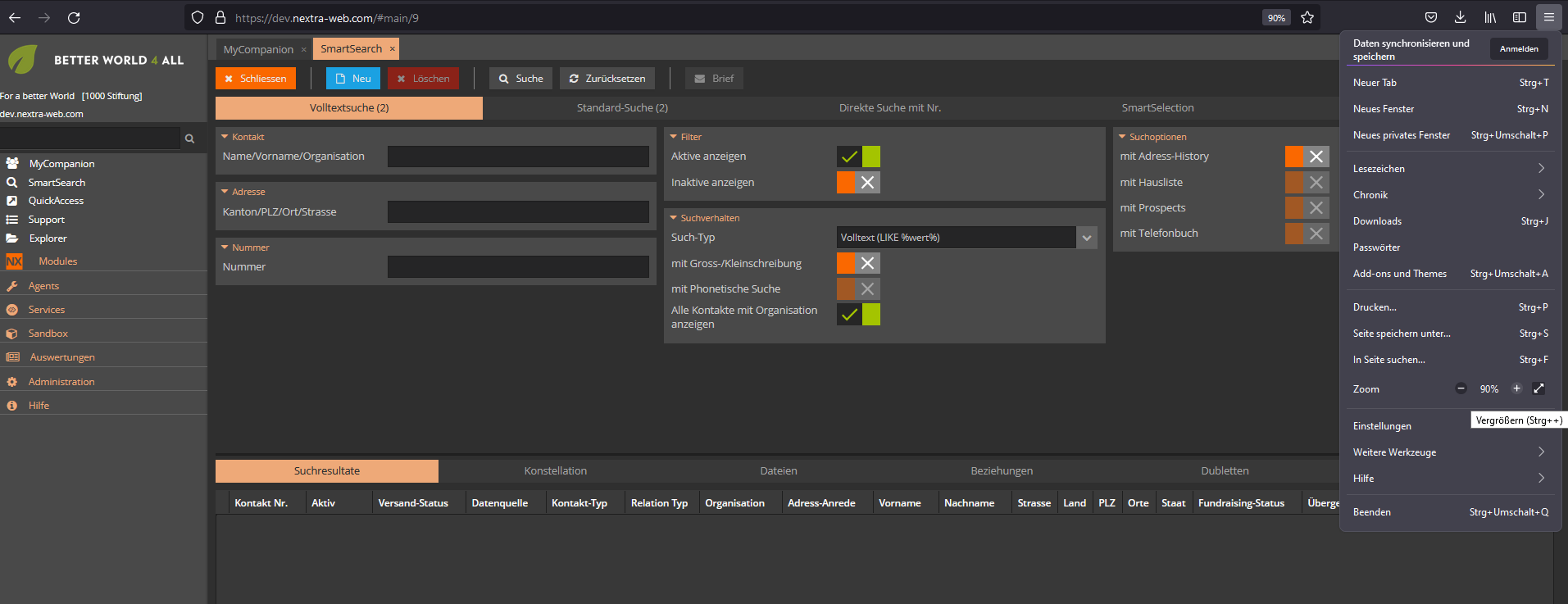Close the SmartSearch tab with x

tap(393, 49)
